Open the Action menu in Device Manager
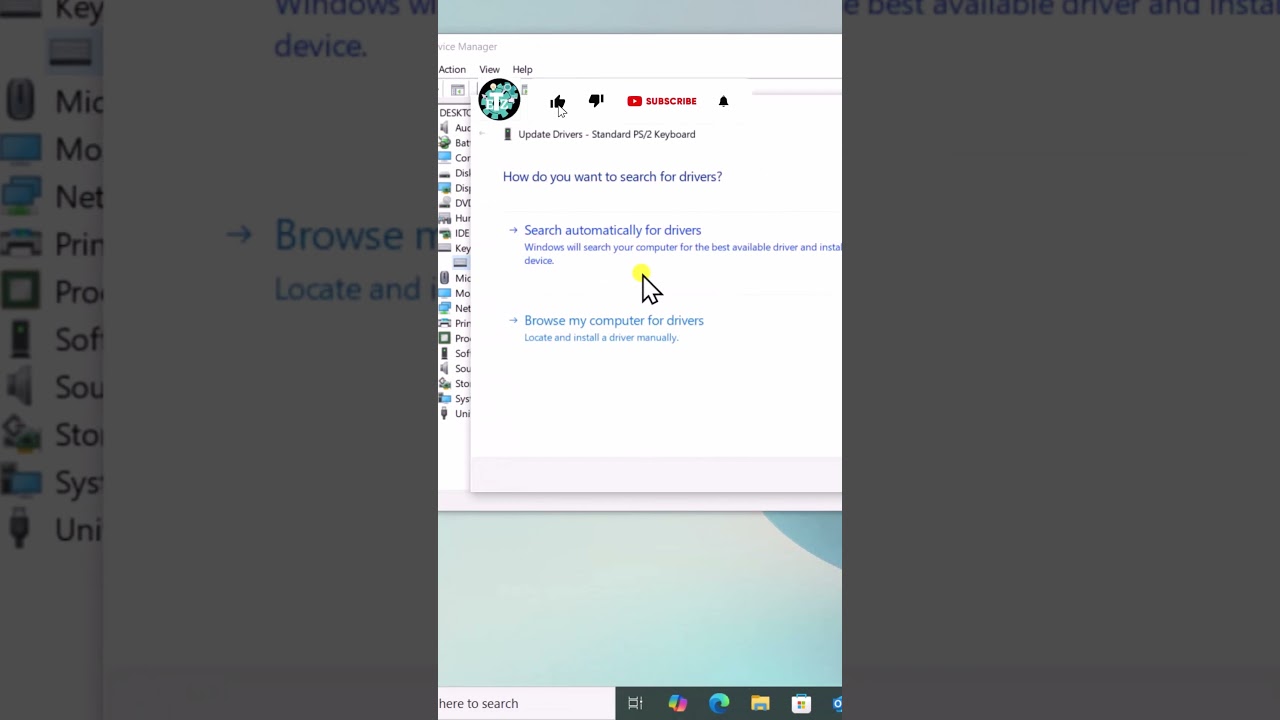The height and width of the screenshot is (720, 1280). coord(452,69)
